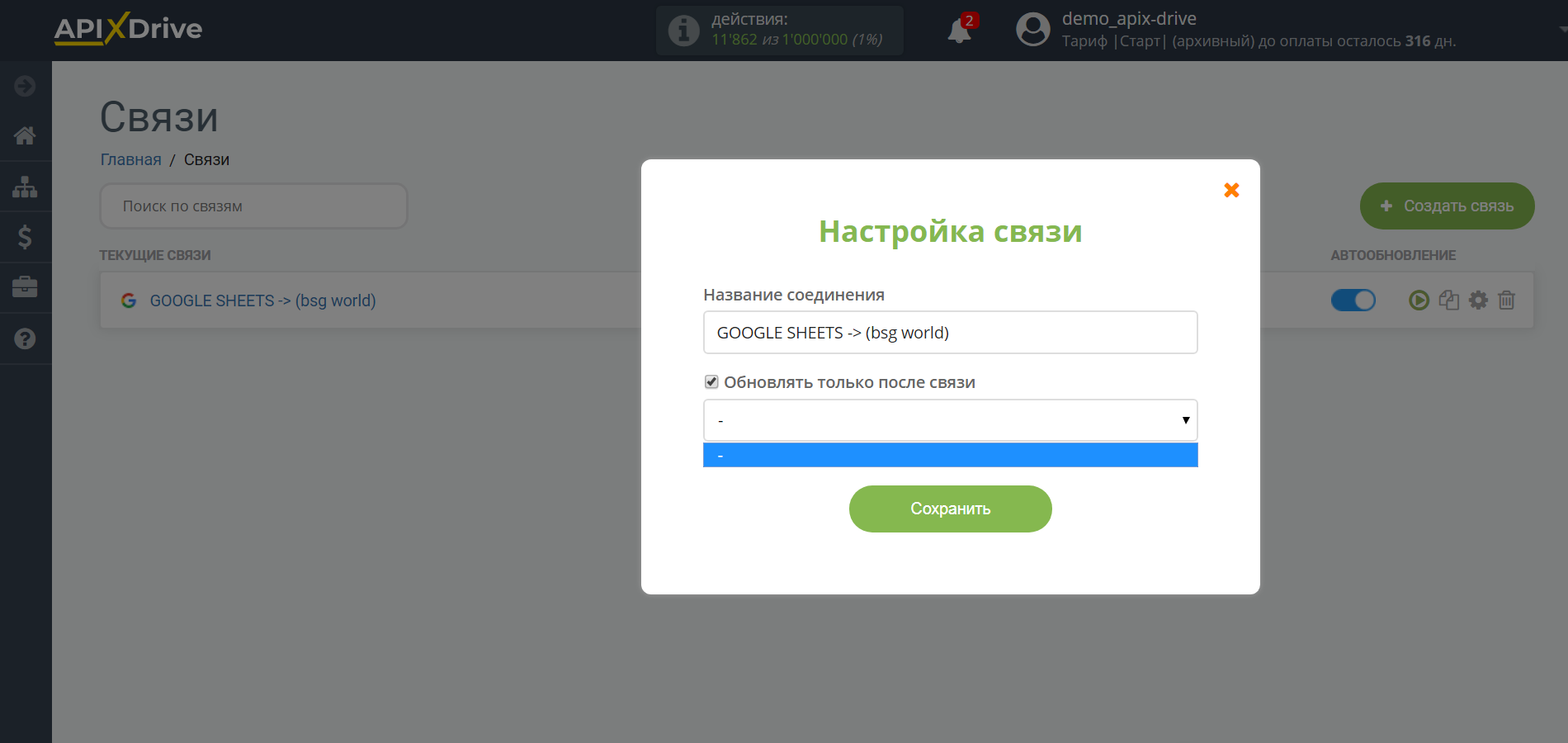
Task: Open the connection selection dropdown
Action: click(950, 420)
